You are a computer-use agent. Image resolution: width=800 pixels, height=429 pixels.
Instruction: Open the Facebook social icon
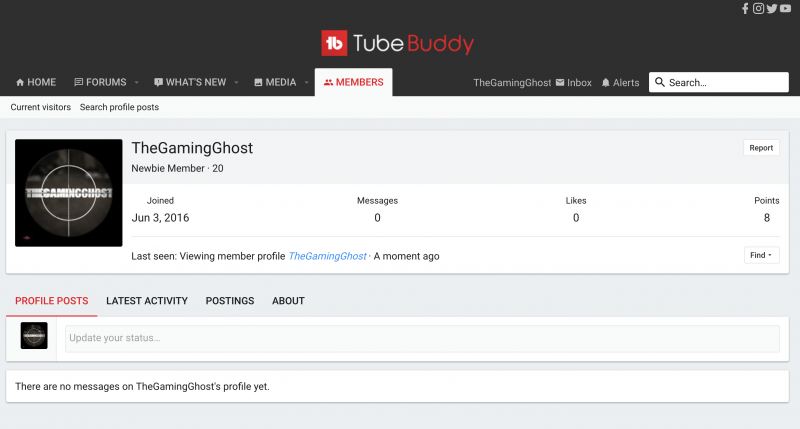745,9
